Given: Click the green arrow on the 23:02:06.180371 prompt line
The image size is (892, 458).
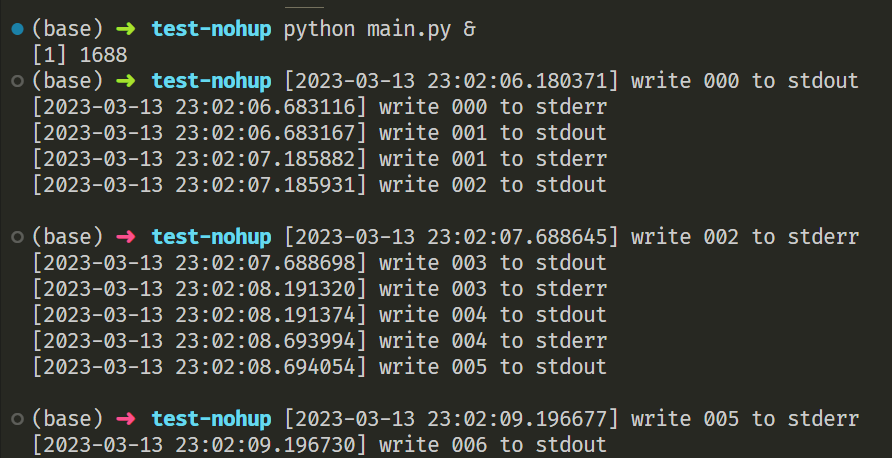Looking at the screenshot, I should [129, 81].
